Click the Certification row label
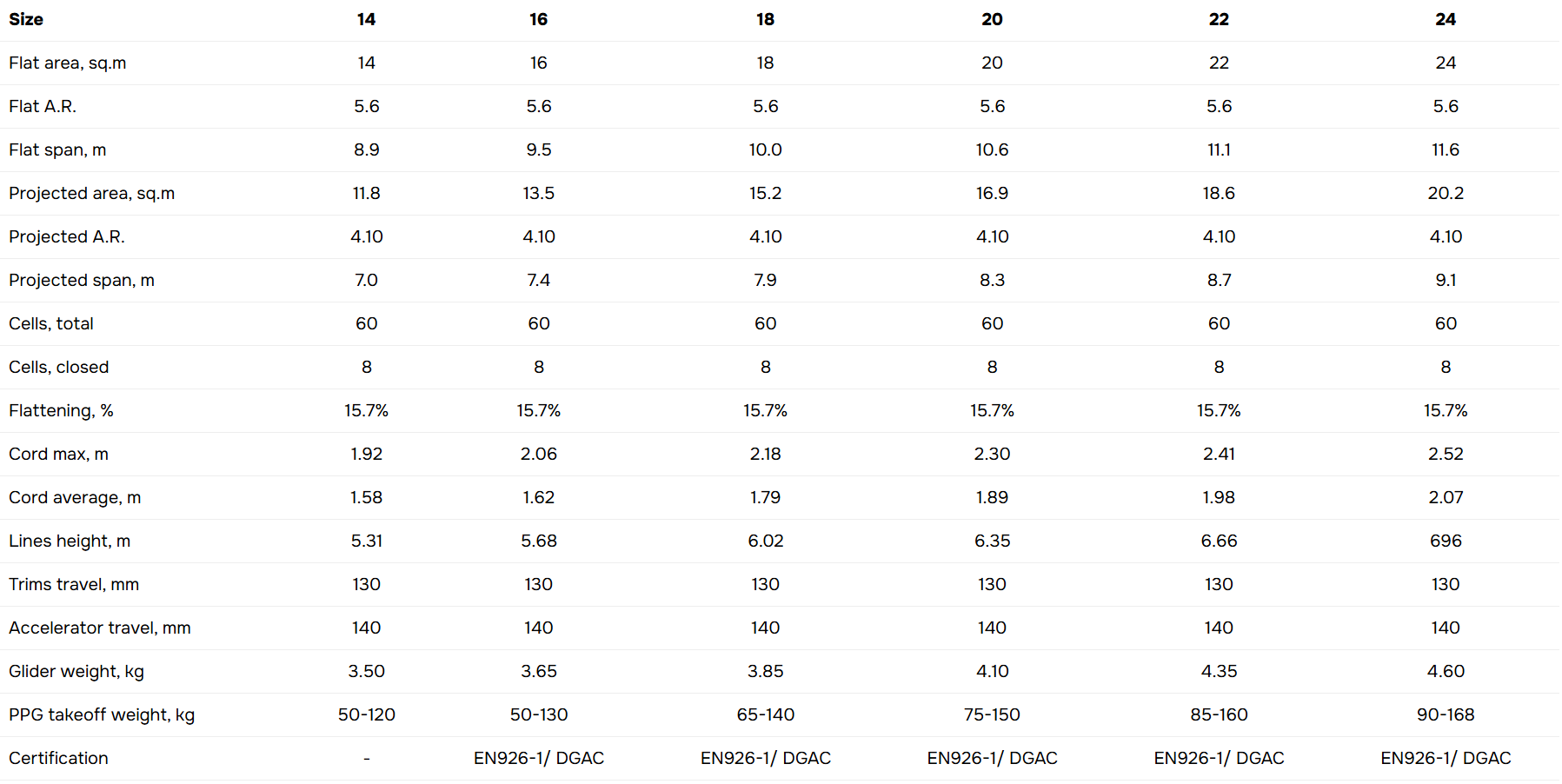Image resolution: width=1562 pixels, height=784 pixels. tap(58, 758)
